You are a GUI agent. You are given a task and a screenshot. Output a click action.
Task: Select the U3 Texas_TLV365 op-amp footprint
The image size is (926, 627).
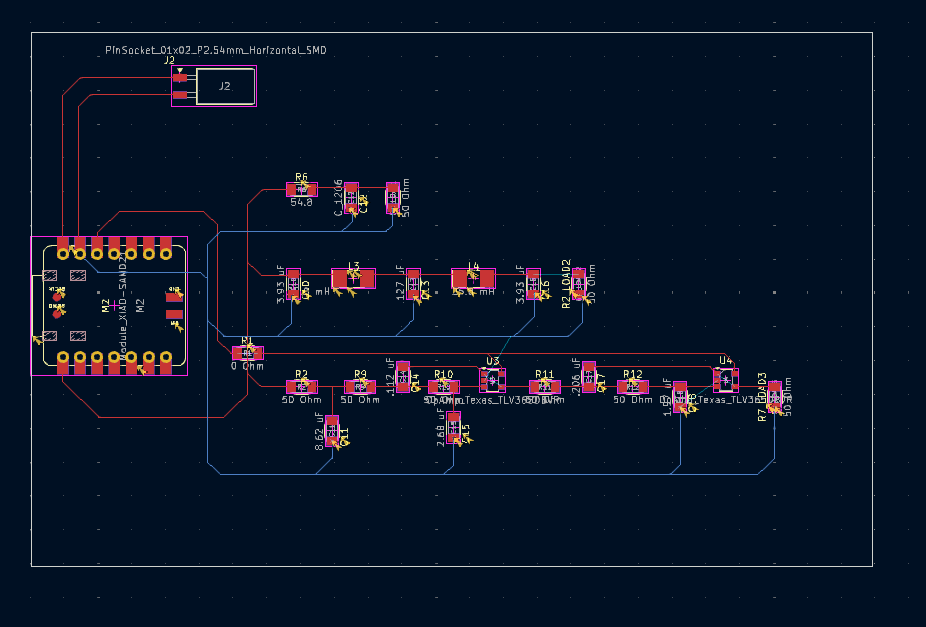pos(492,381)
